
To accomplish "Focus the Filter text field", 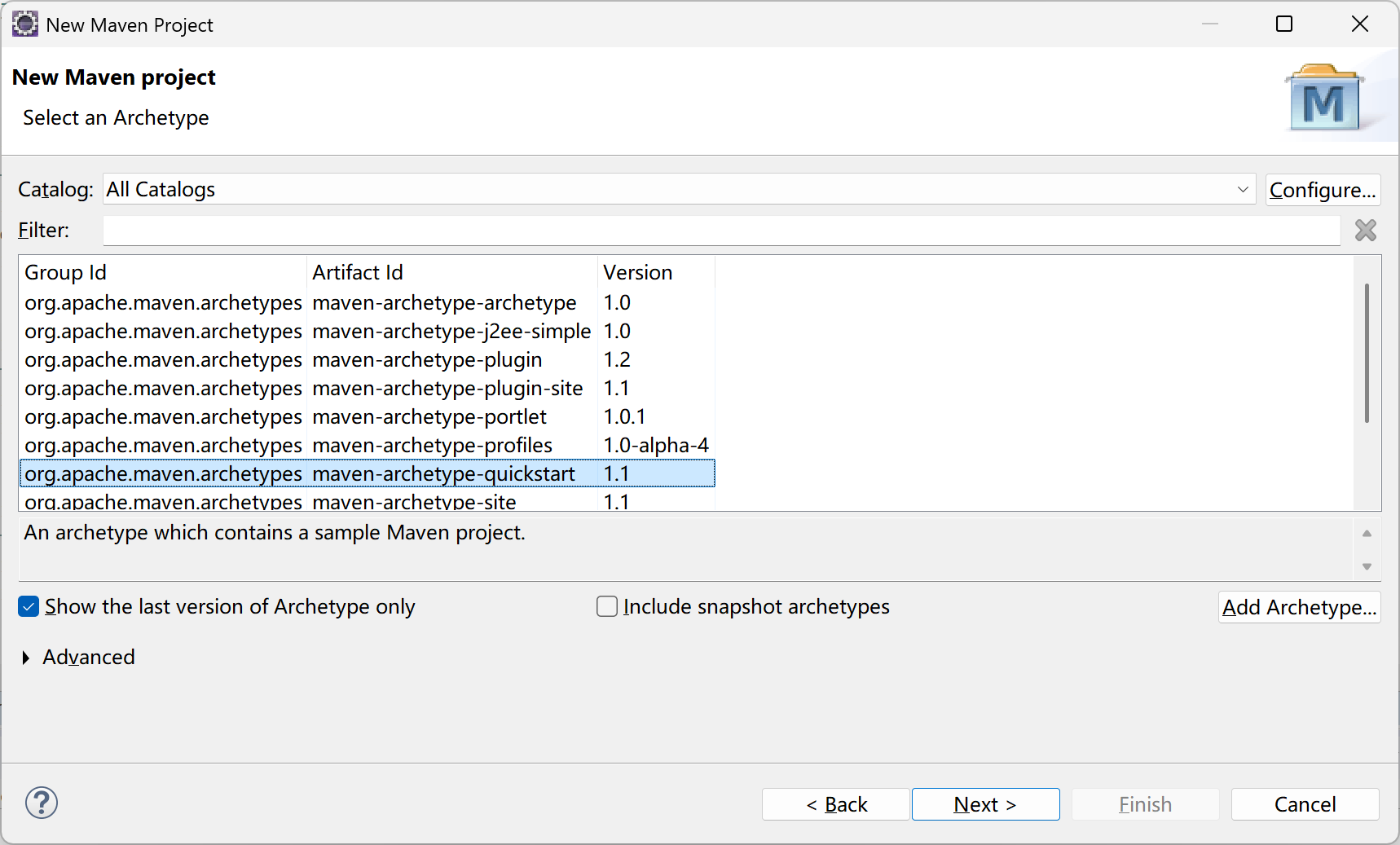I will [721, 231].
